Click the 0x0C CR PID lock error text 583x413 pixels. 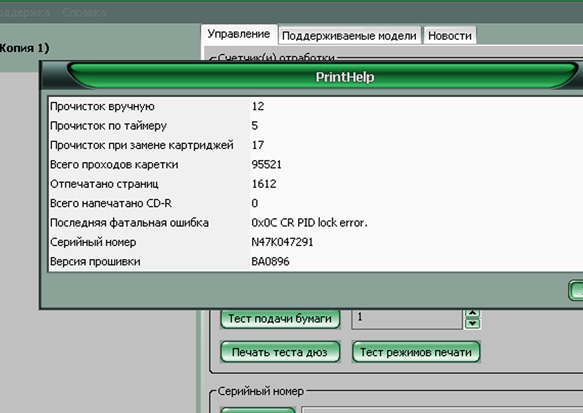point(309,222)
